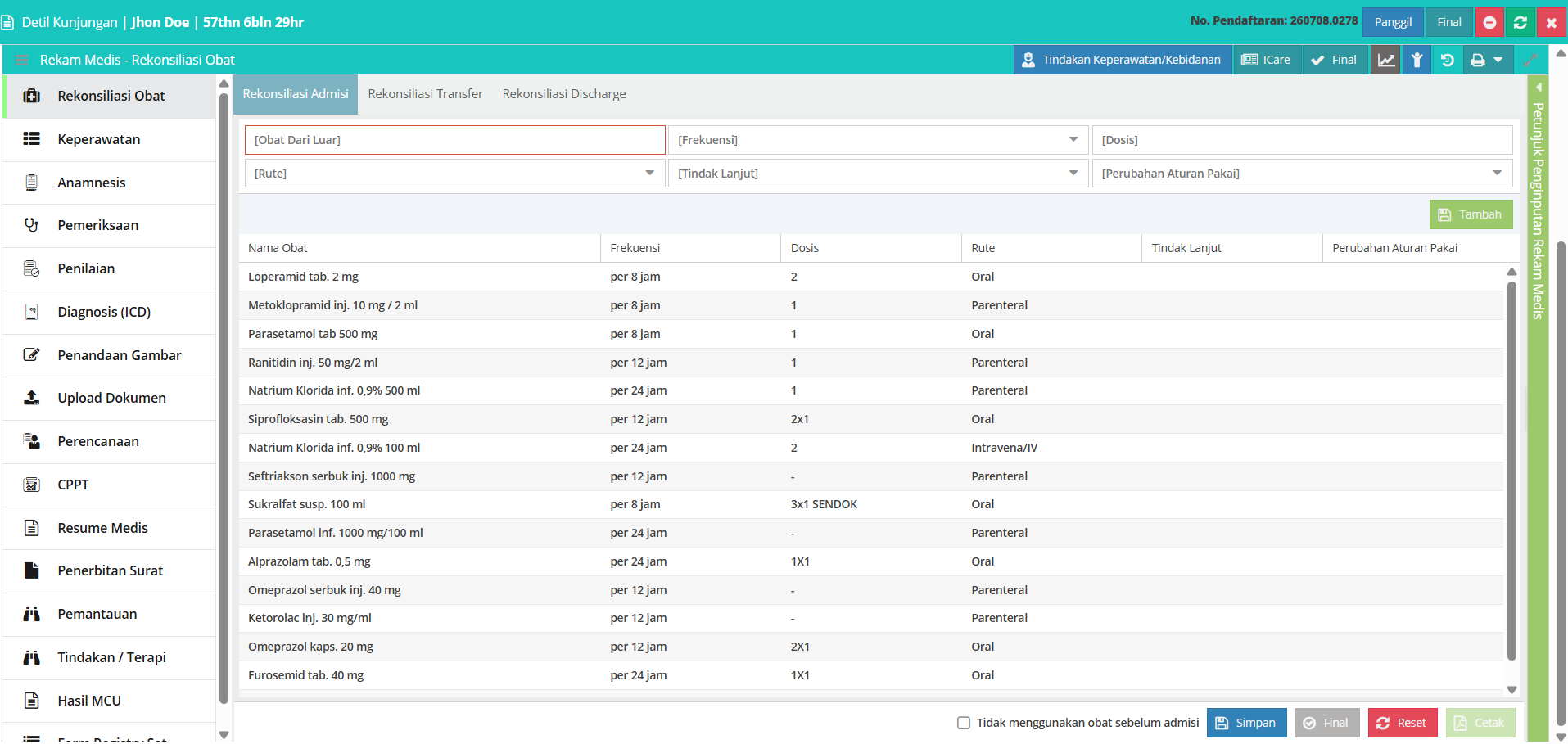This screenshot has height=744, width=1568.
Task: Focus the Obat Dari Luar input field
Action: [454, 140]
